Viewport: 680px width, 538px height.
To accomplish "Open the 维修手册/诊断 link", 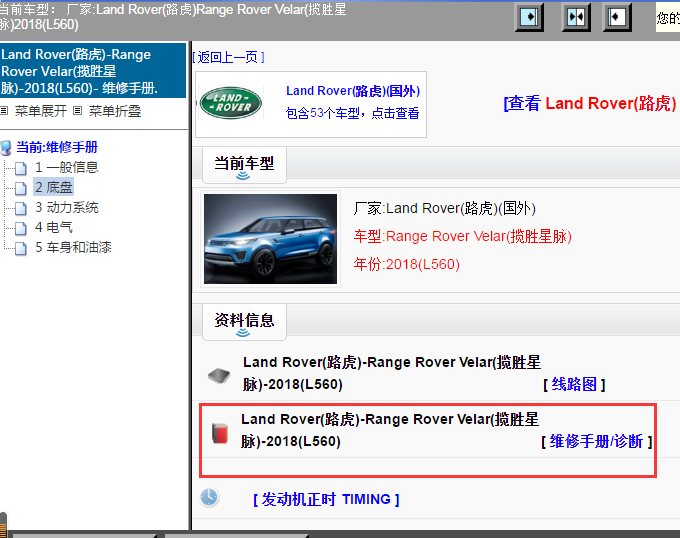I will click(596, 441).
